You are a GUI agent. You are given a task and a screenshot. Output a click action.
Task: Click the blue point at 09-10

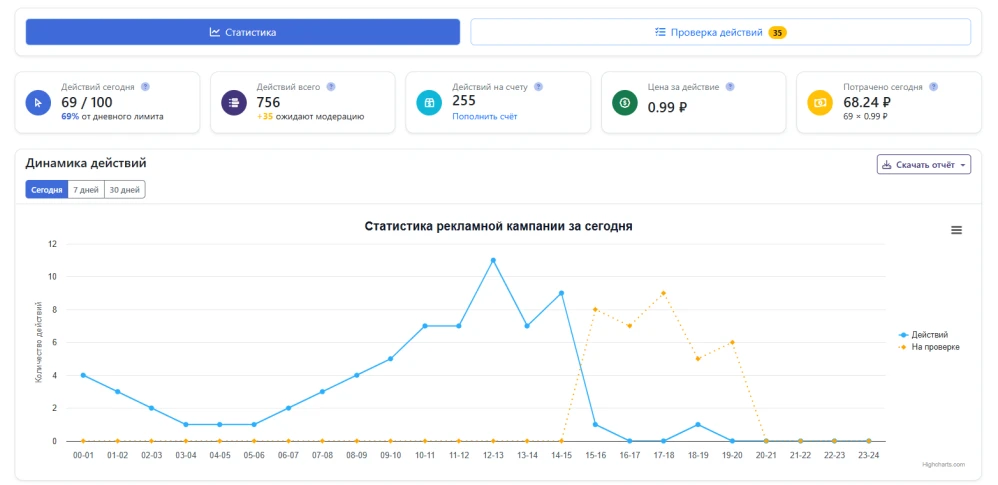coord(390,359)
